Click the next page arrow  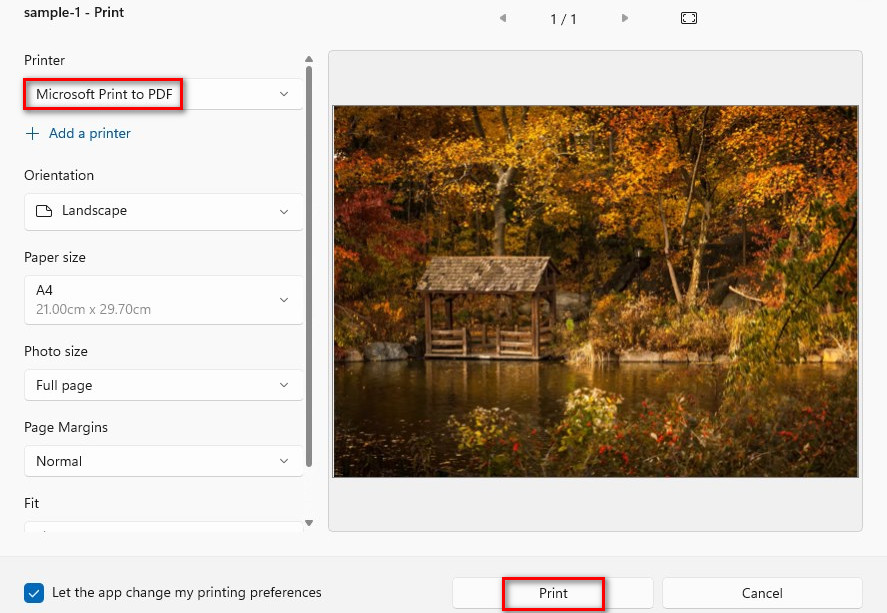(625, 17)
